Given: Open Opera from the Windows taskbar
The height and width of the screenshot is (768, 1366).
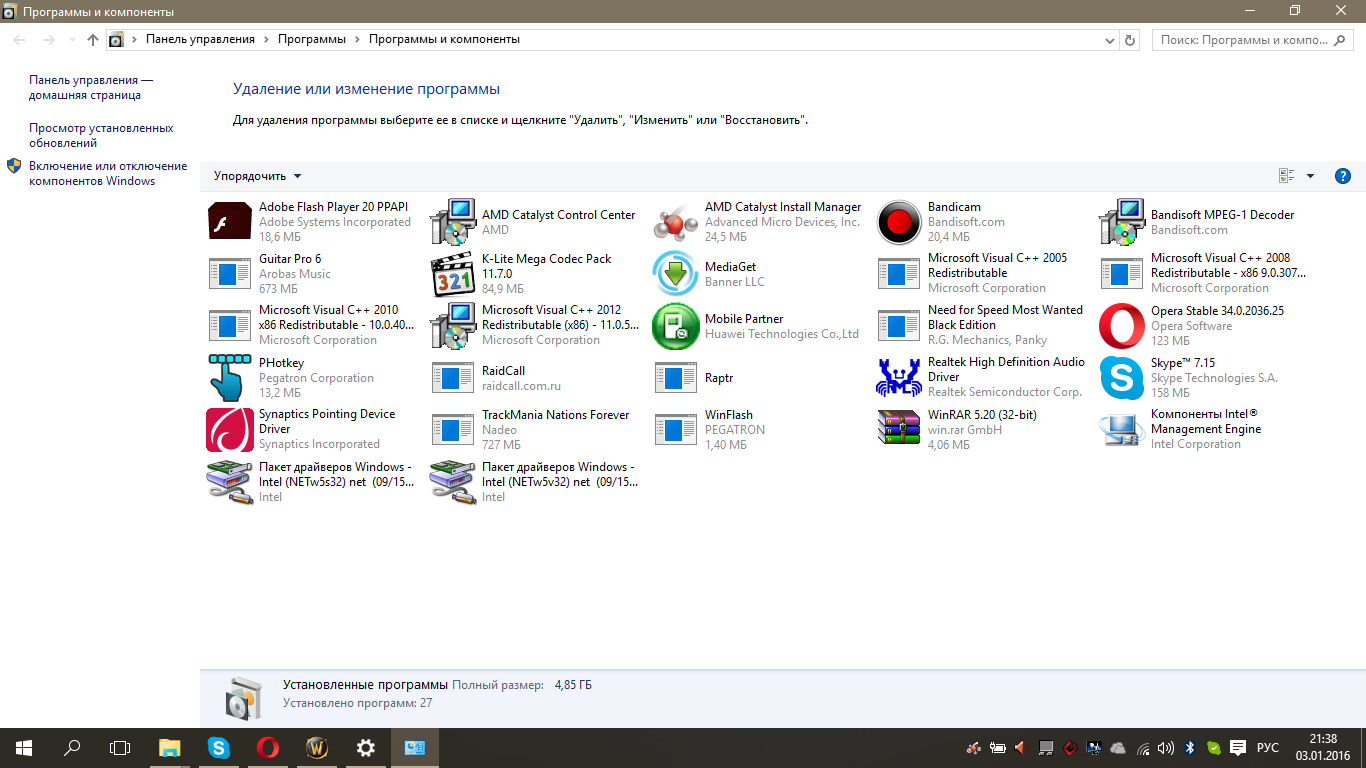Looking at the screenshot, I should coord(267,748).
